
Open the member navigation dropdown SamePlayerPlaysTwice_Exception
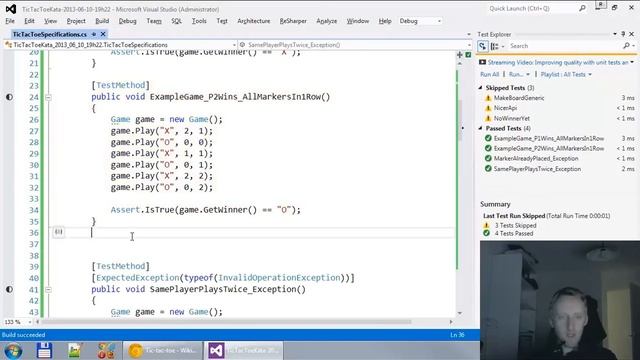coord(355,45)
